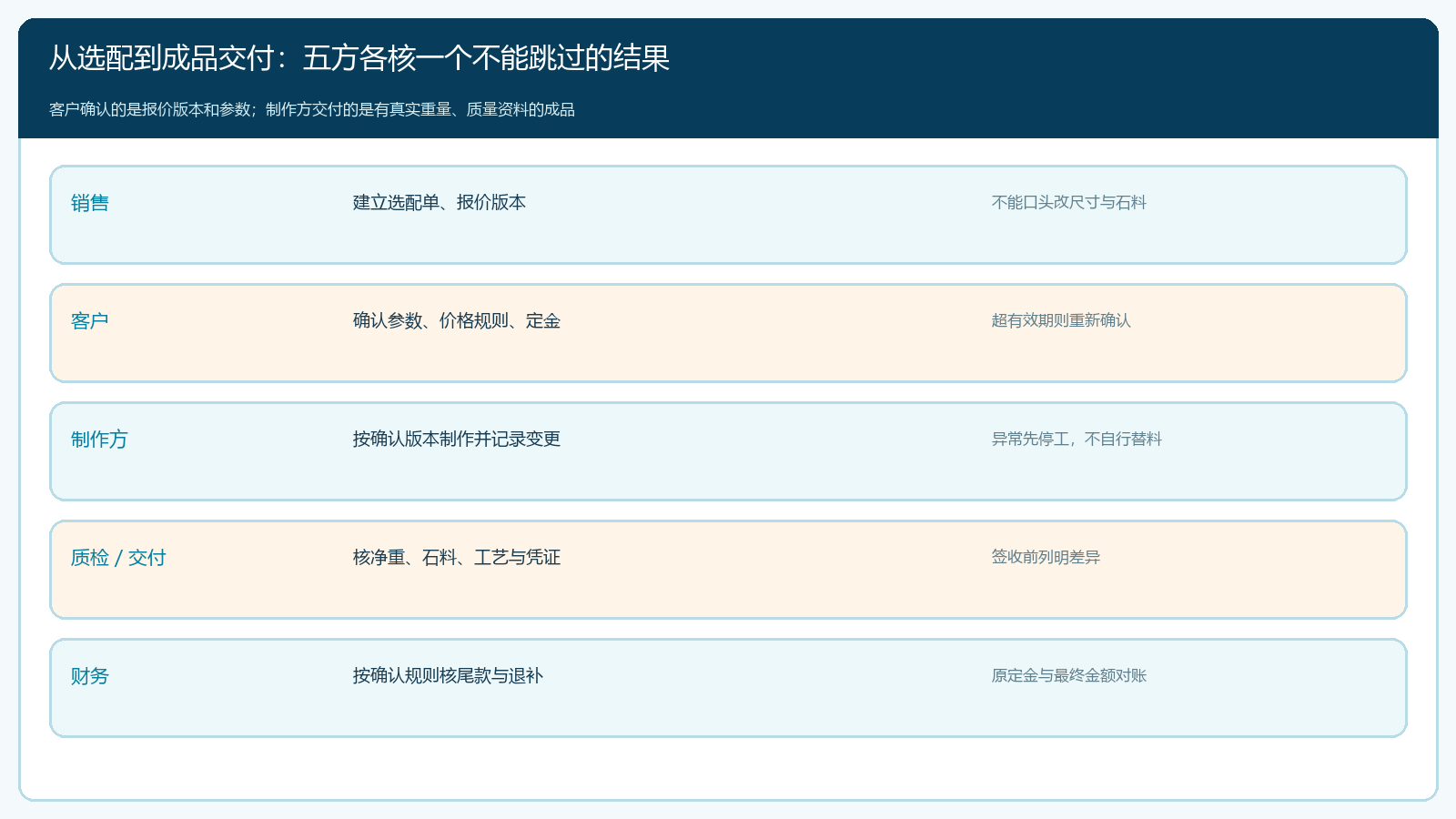This screenshot has height=819, width=1456.
Task: Click the text 确认参数、价格规则、定金
Action: pyautogui.click(x=457, y=320)
